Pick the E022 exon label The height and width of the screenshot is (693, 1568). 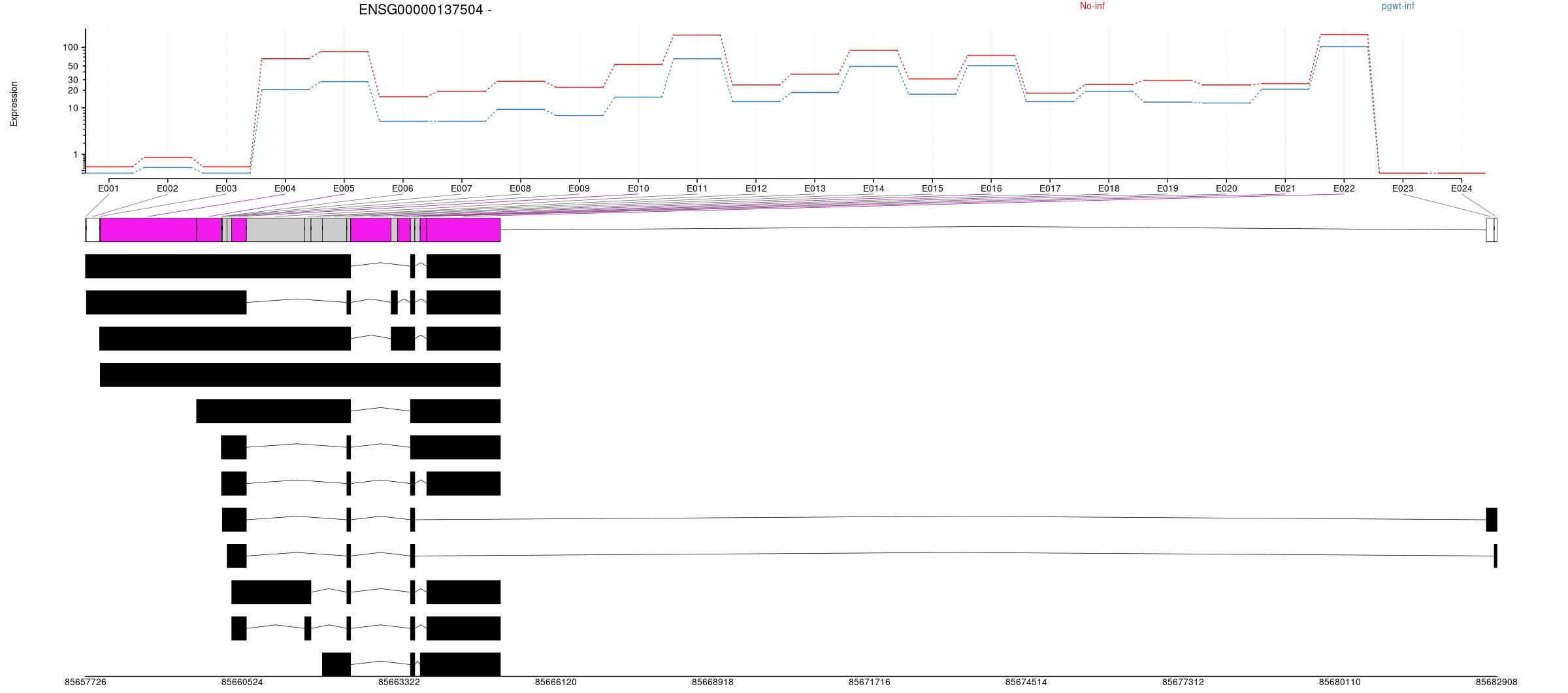pos(1343,188)
